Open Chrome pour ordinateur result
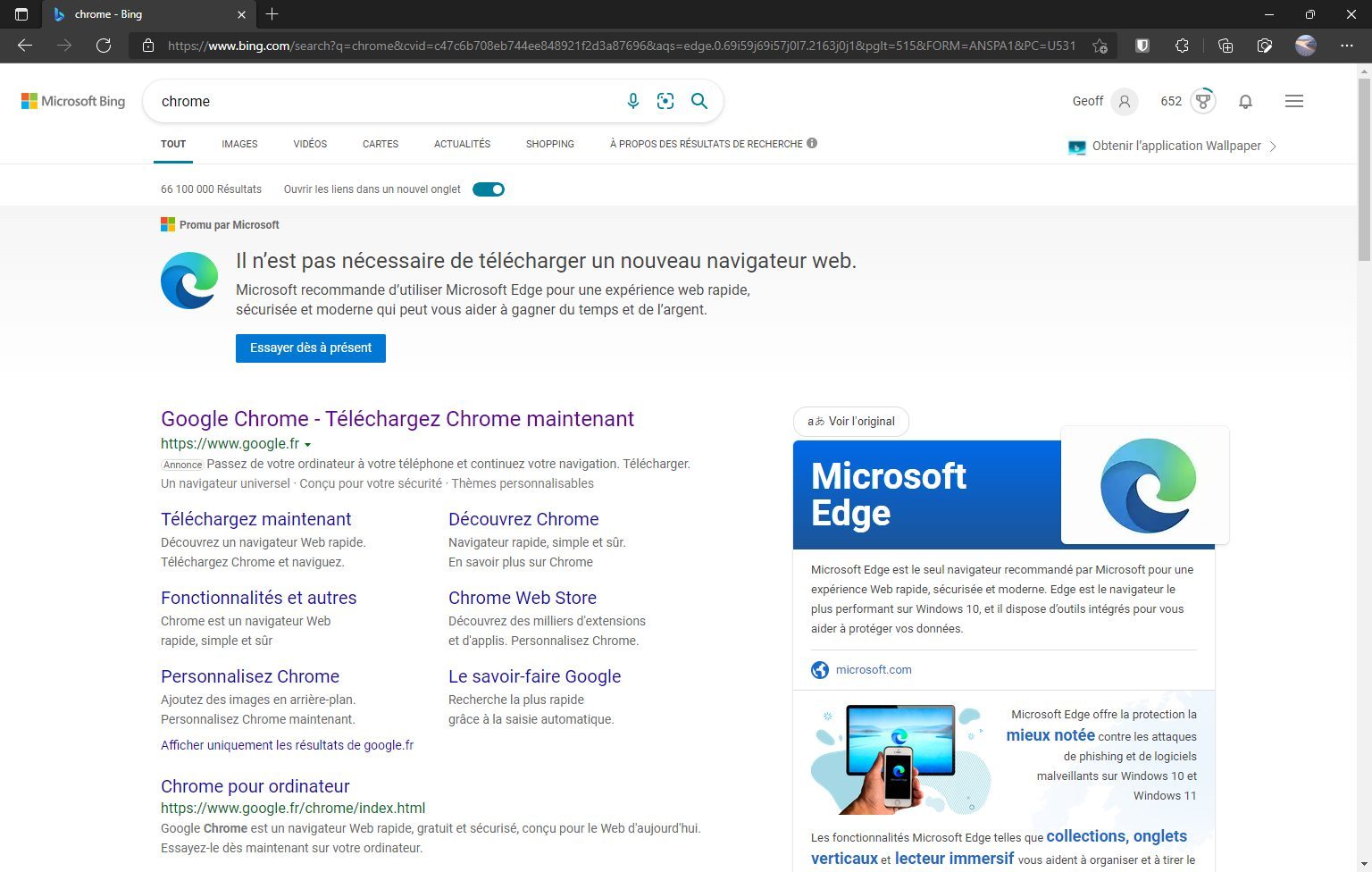The image size is (1372, 872). click(x=255, y=786)
